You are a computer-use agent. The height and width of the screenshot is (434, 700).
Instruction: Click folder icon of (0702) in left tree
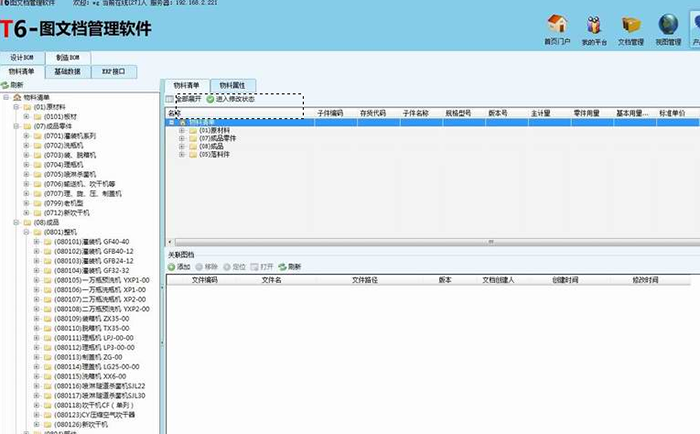click(38, 146)
